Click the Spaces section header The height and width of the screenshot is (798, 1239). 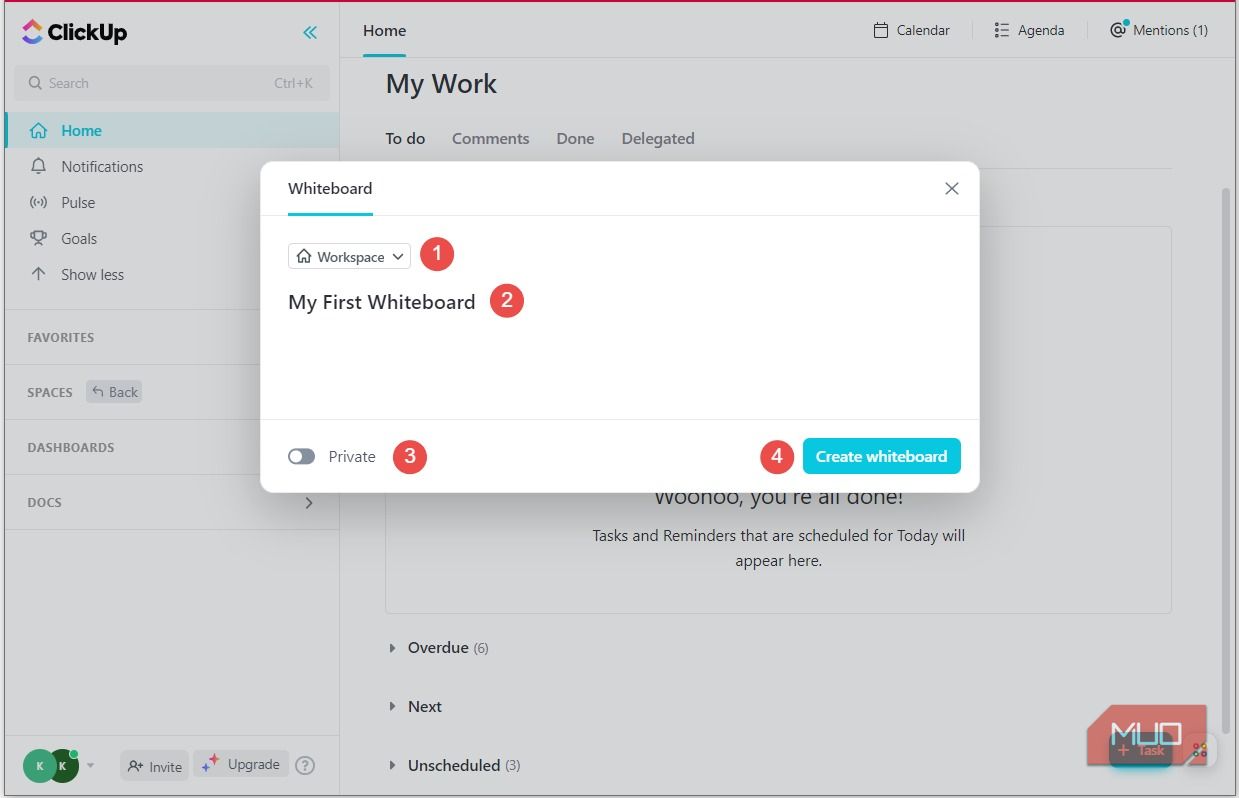(x=50, y=392)
